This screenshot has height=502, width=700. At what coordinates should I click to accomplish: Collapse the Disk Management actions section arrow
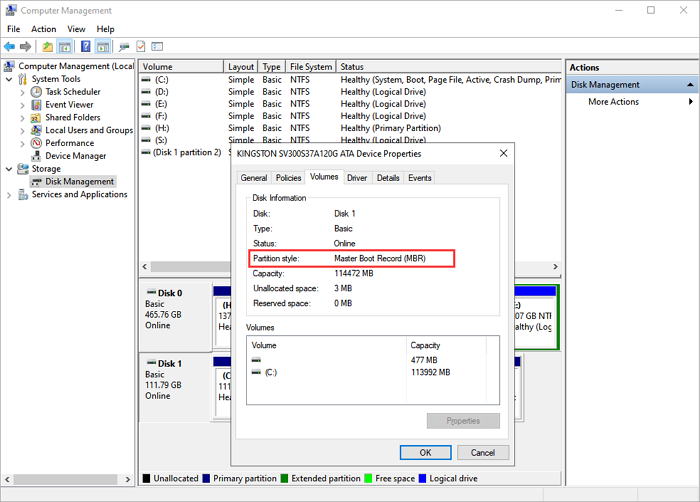coord(689,85)
